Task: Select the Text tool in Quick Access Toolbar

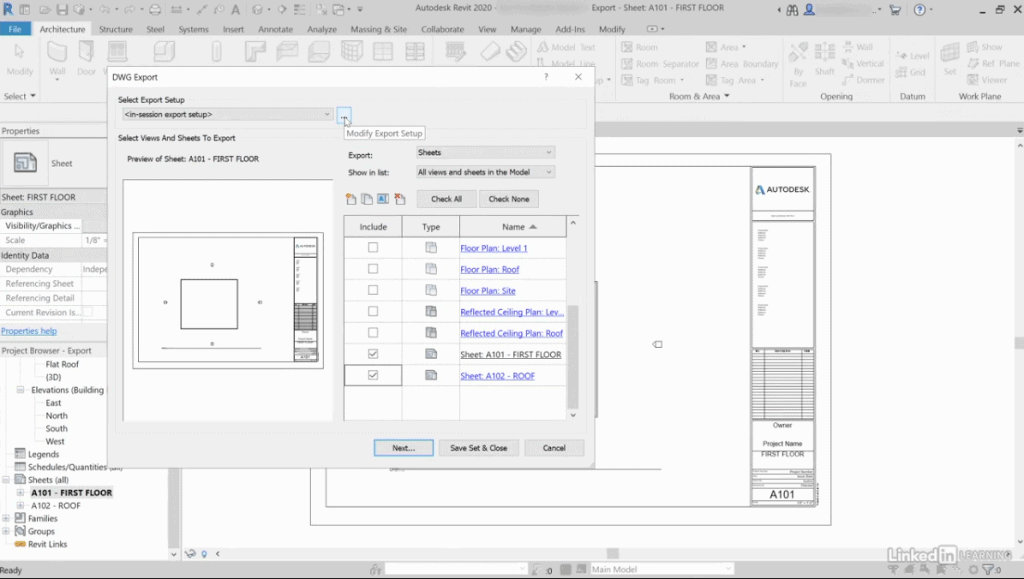Action: (x=236, y=9)
